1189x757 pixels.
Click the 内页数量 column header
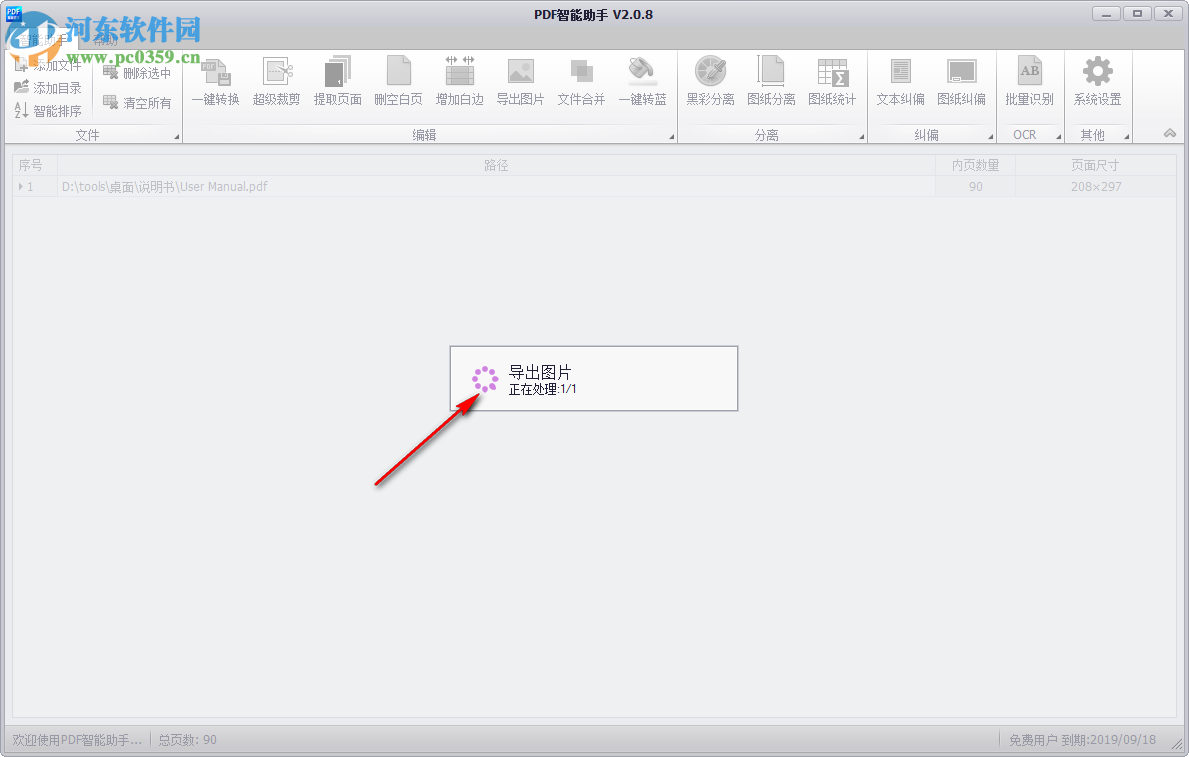click(x=976, y=165)
